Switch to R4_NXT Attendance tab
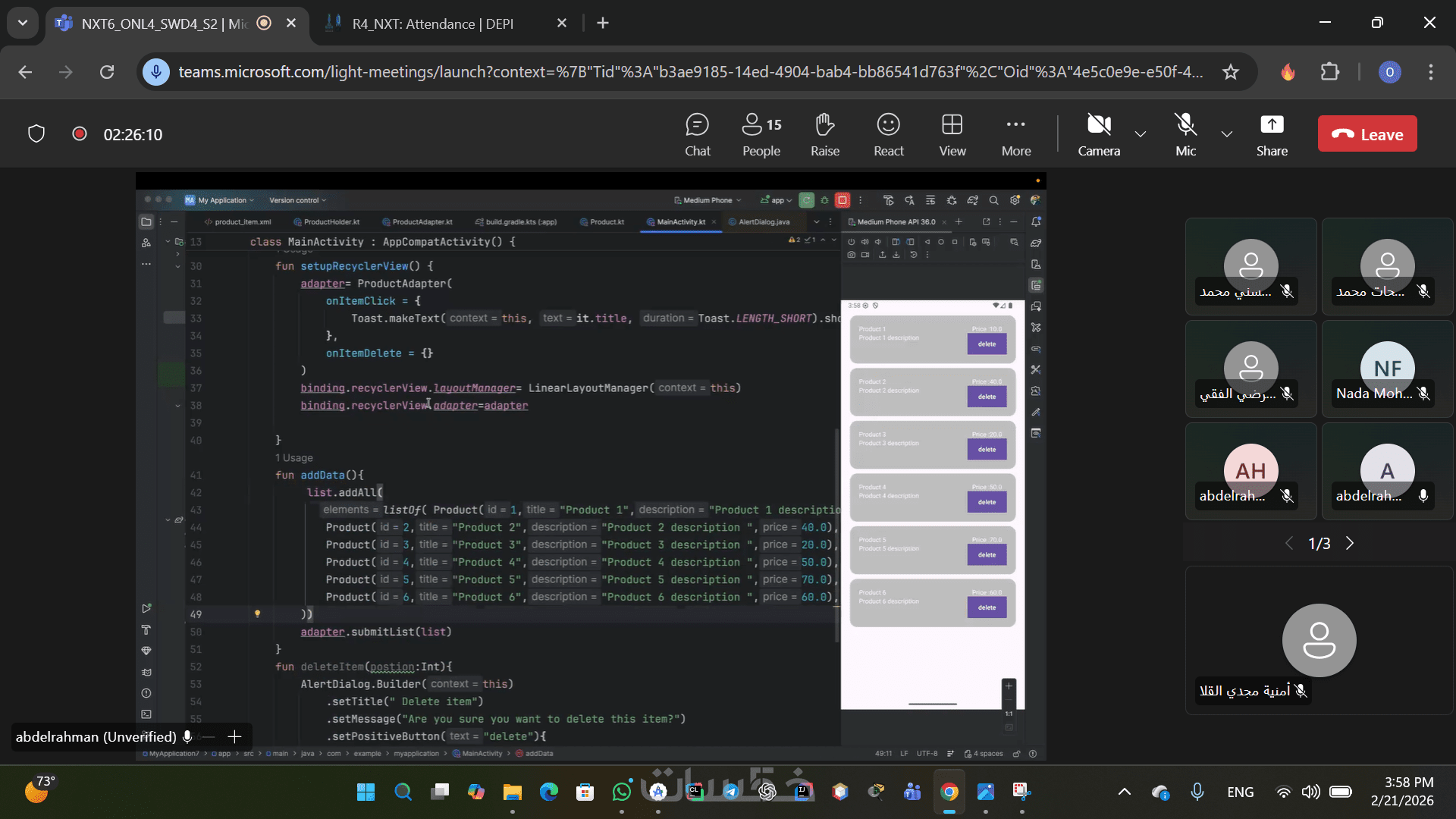This screenshot has height=819, width=1456. (x=432, y=24)
